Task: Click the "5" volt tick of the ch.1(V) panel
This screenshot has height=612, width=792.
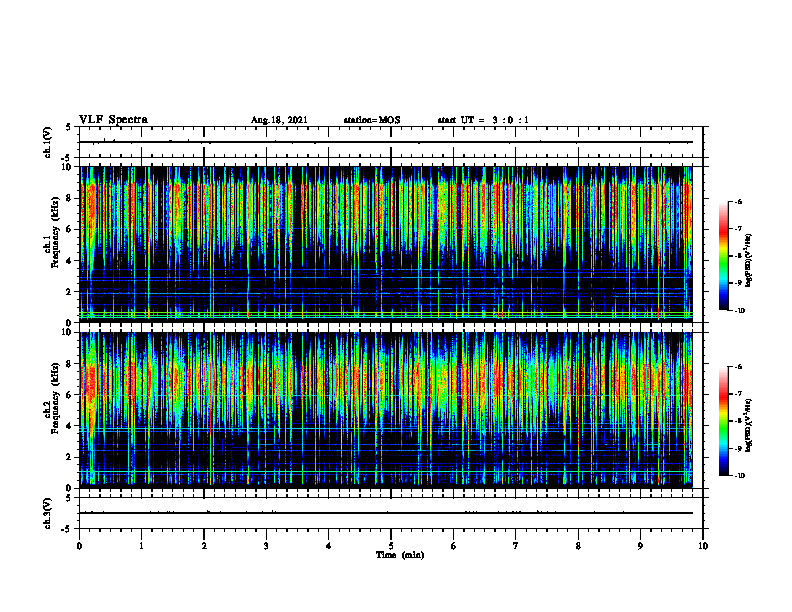Action: click(69, 127)
